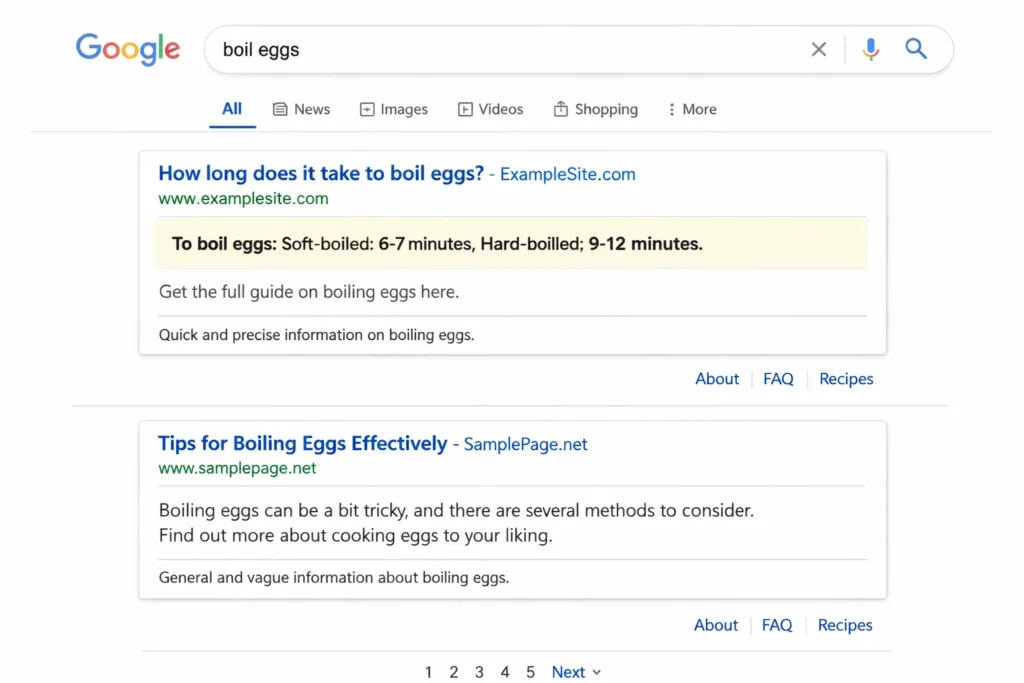Switch to the News tab
Image resolution: width=1024 pixels, height=683 pixels.
click(301, 109)
